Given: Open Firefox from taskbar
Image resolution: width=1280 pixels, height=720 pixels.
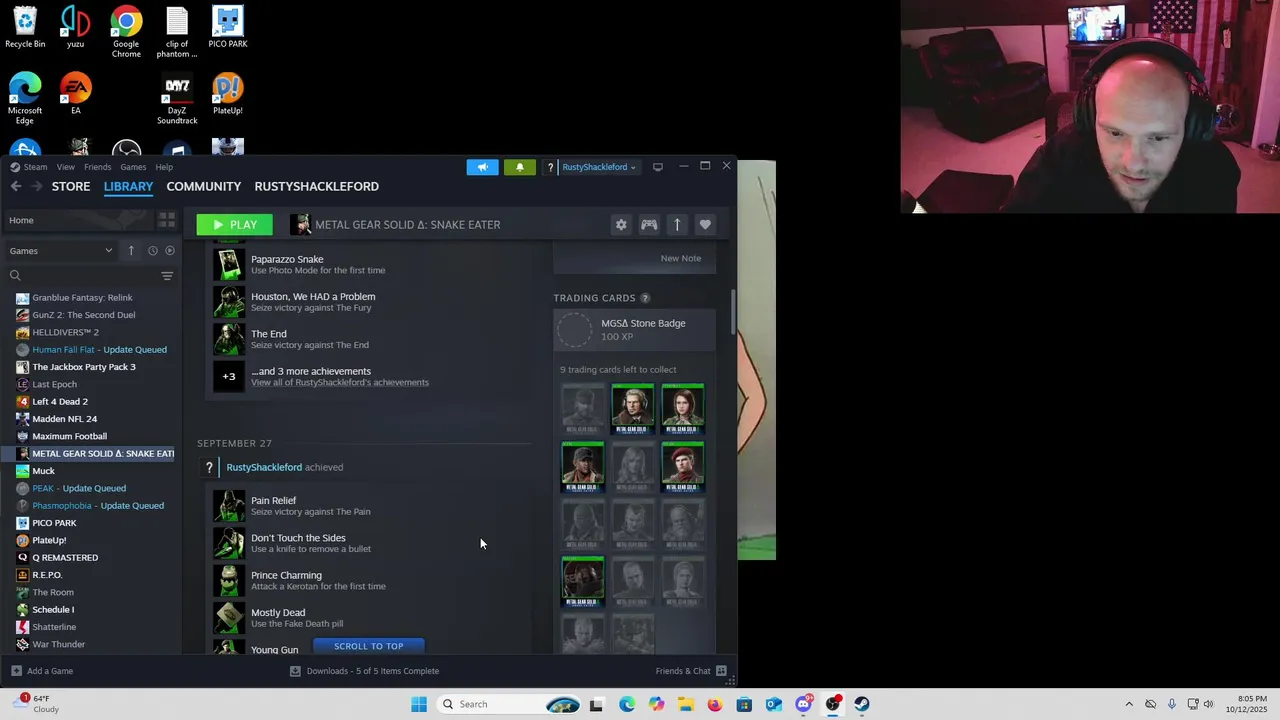Looking at the screenshot, I should coord(714,704).
